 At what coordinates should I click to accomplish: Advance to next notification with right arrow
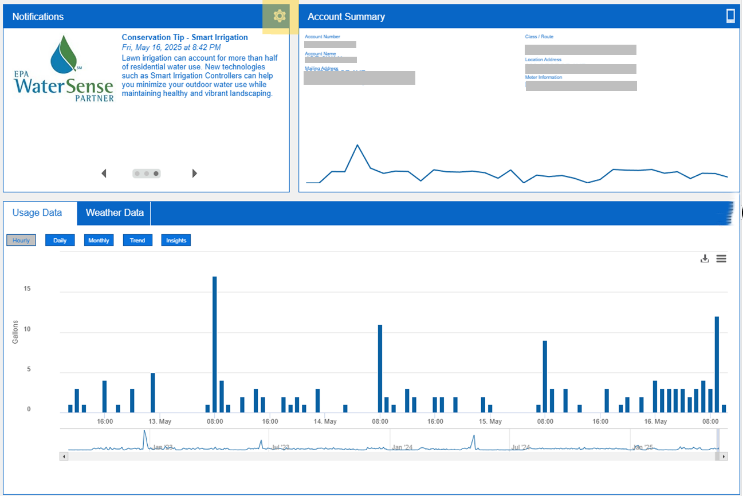click(x=194, y=173)
